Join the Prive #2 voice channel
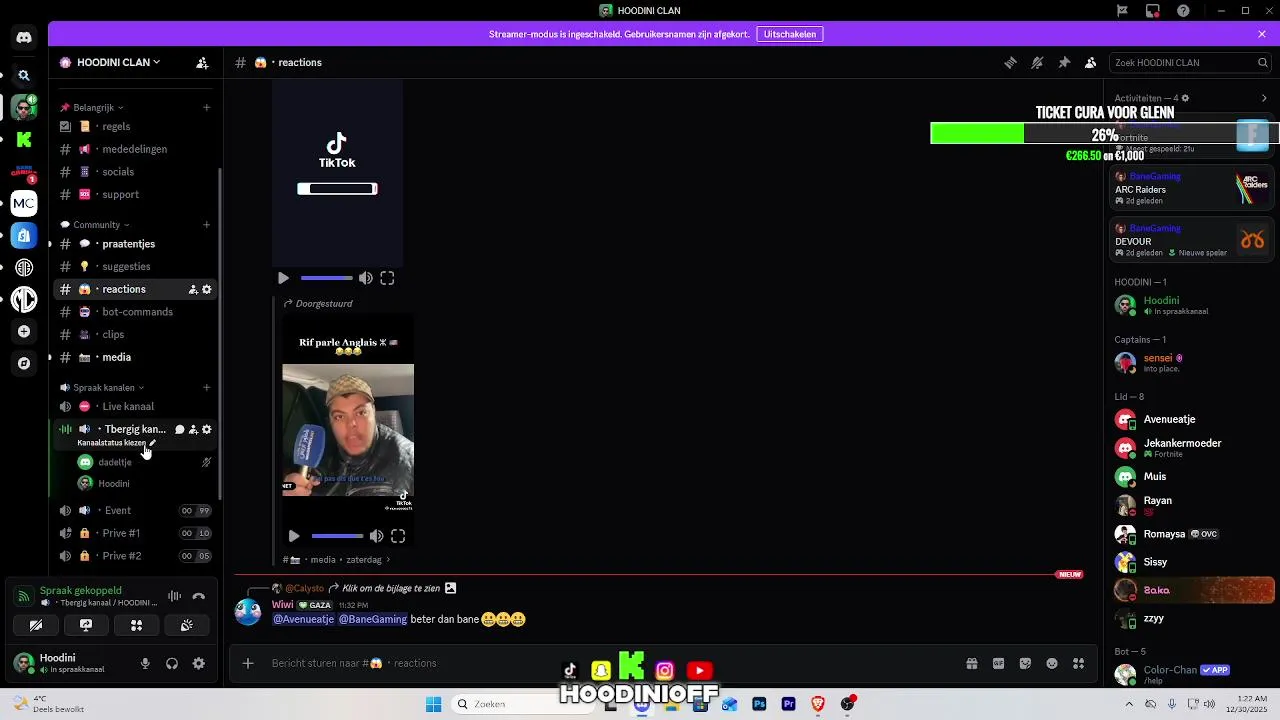This screenshot has height=720, width=1280. pyautogui.click(x=135, y=556)
